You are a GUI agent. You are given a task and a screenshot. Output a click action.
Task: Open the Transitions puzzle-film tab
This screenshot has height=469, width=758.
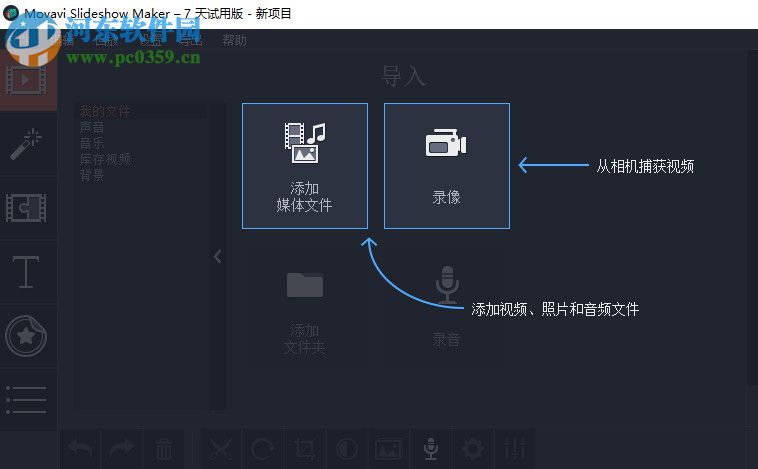[27, 208]
